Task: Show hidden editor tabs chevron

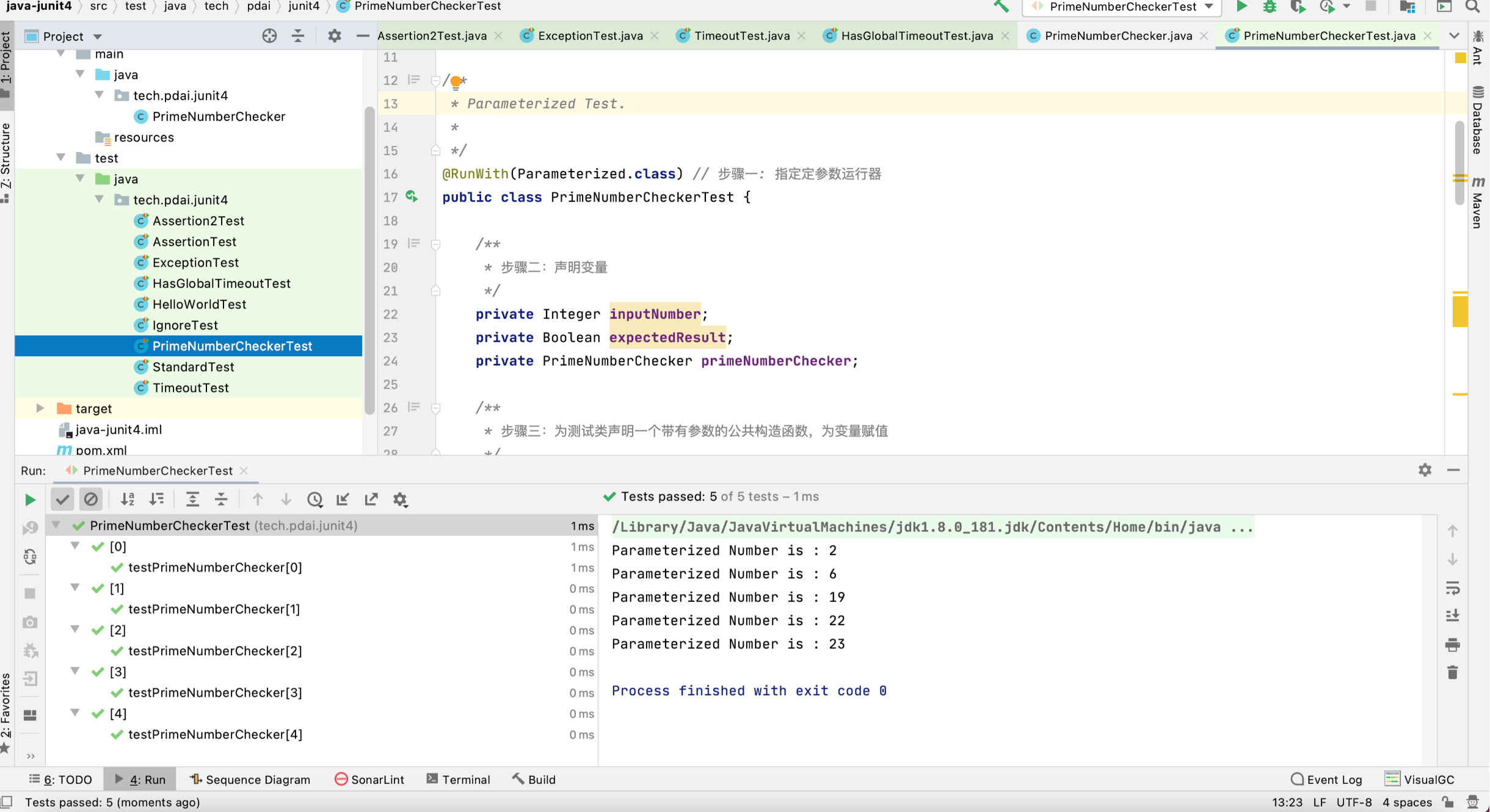Action: (1455, 36)
